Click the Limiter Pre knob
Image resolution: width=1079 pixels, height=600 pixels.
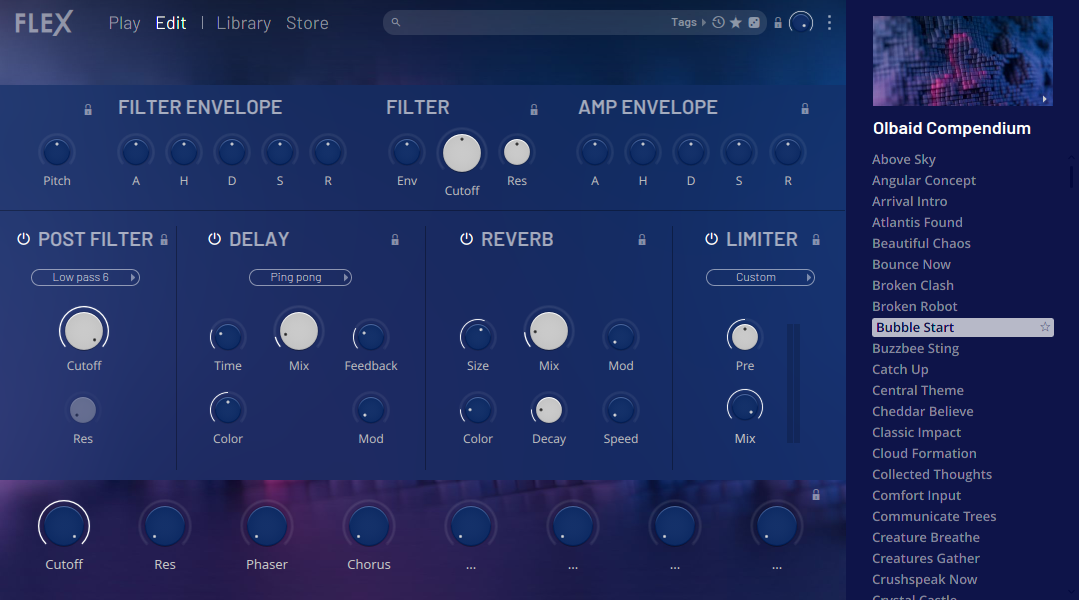(x=745, y=337)
